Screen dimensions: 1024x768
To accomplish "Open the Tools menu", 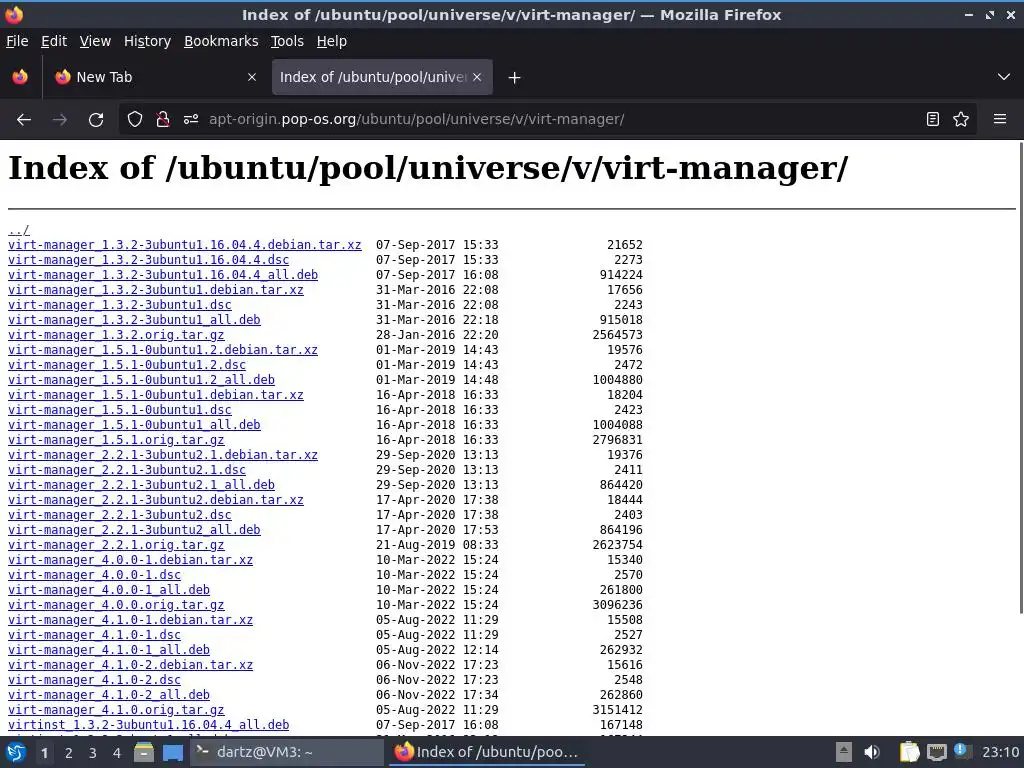I will pos(287,41).
